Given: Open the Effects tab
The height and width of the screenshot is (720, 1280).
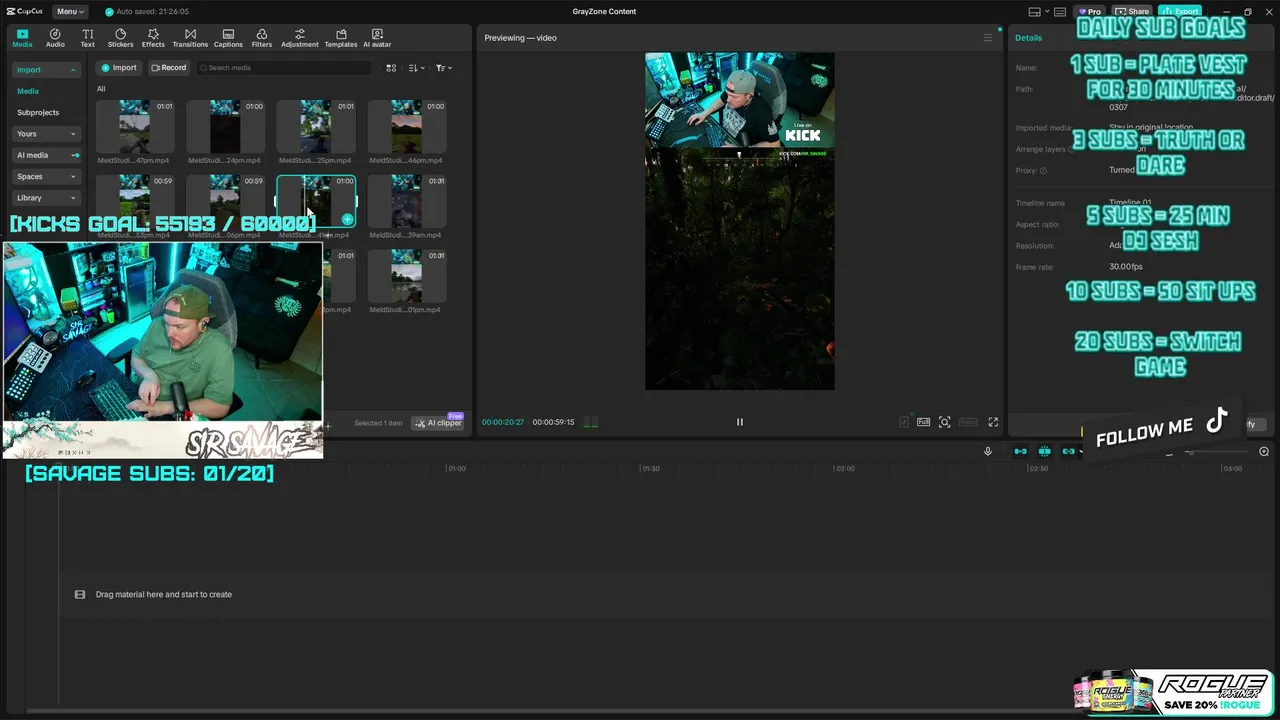Looking at the screenshot, I should click(153, 38).
